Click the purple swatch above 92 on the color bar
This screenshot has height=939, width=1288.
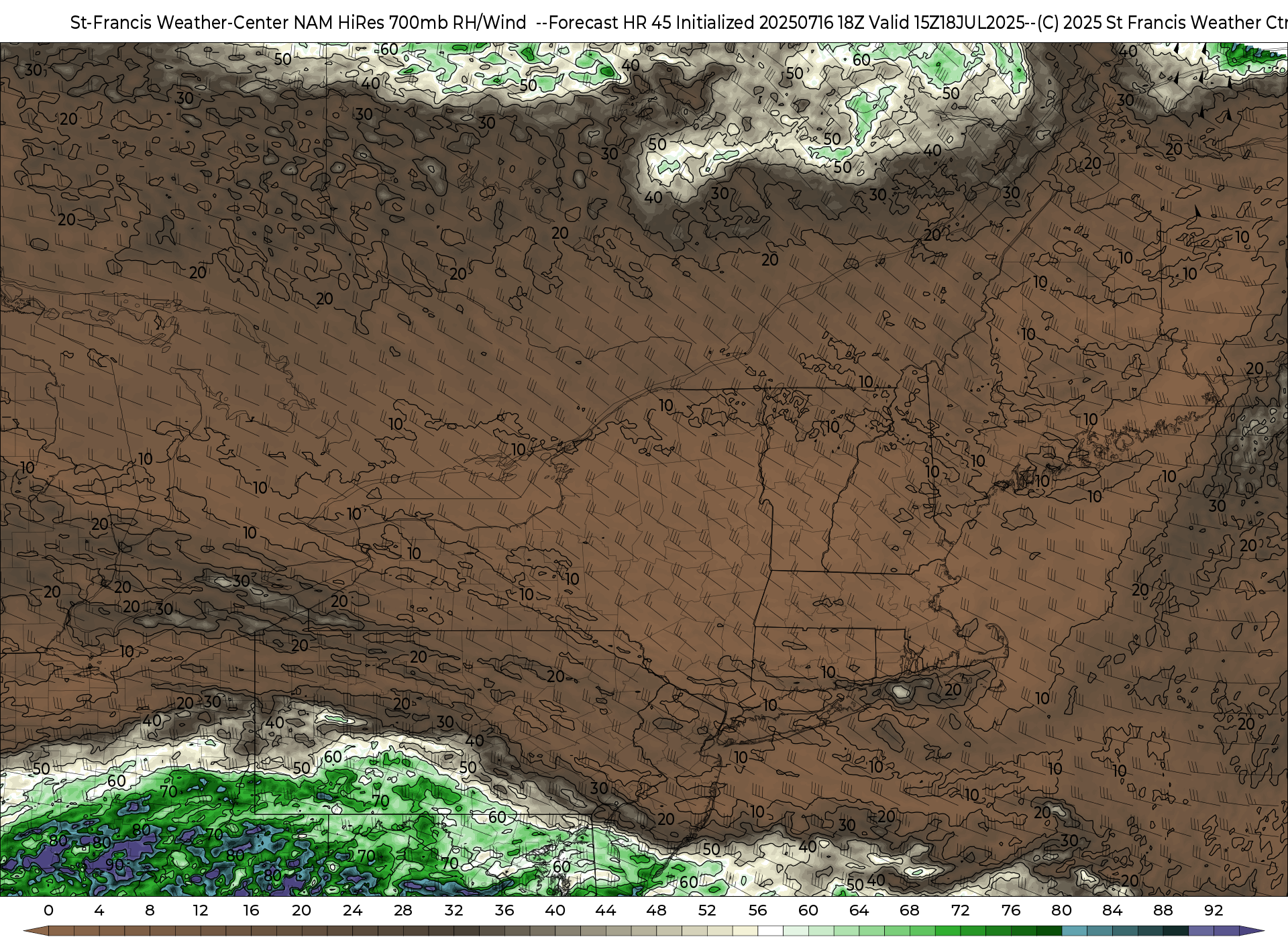pyautogui.click(x=1226, y=932)
